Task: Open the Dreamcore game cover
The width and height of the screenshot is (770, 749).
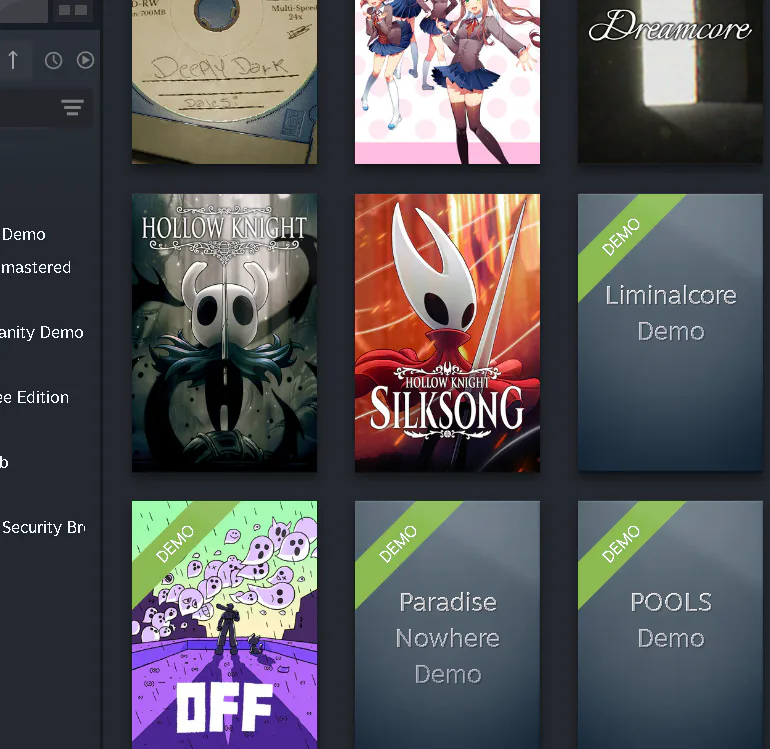Action: pos(670,82)
